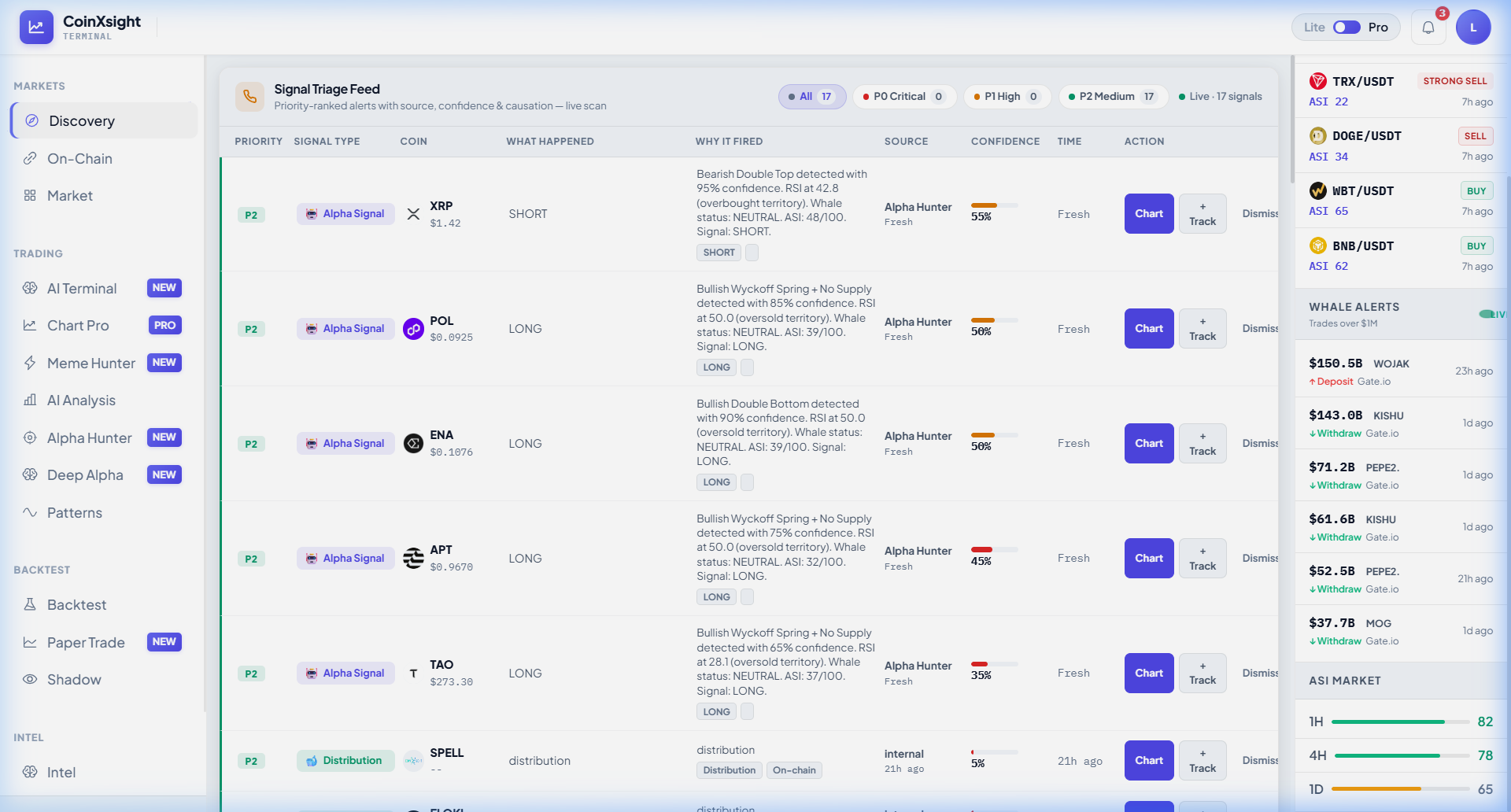Click the DOGE/USDT coin icon

[x=1317, y=135]
